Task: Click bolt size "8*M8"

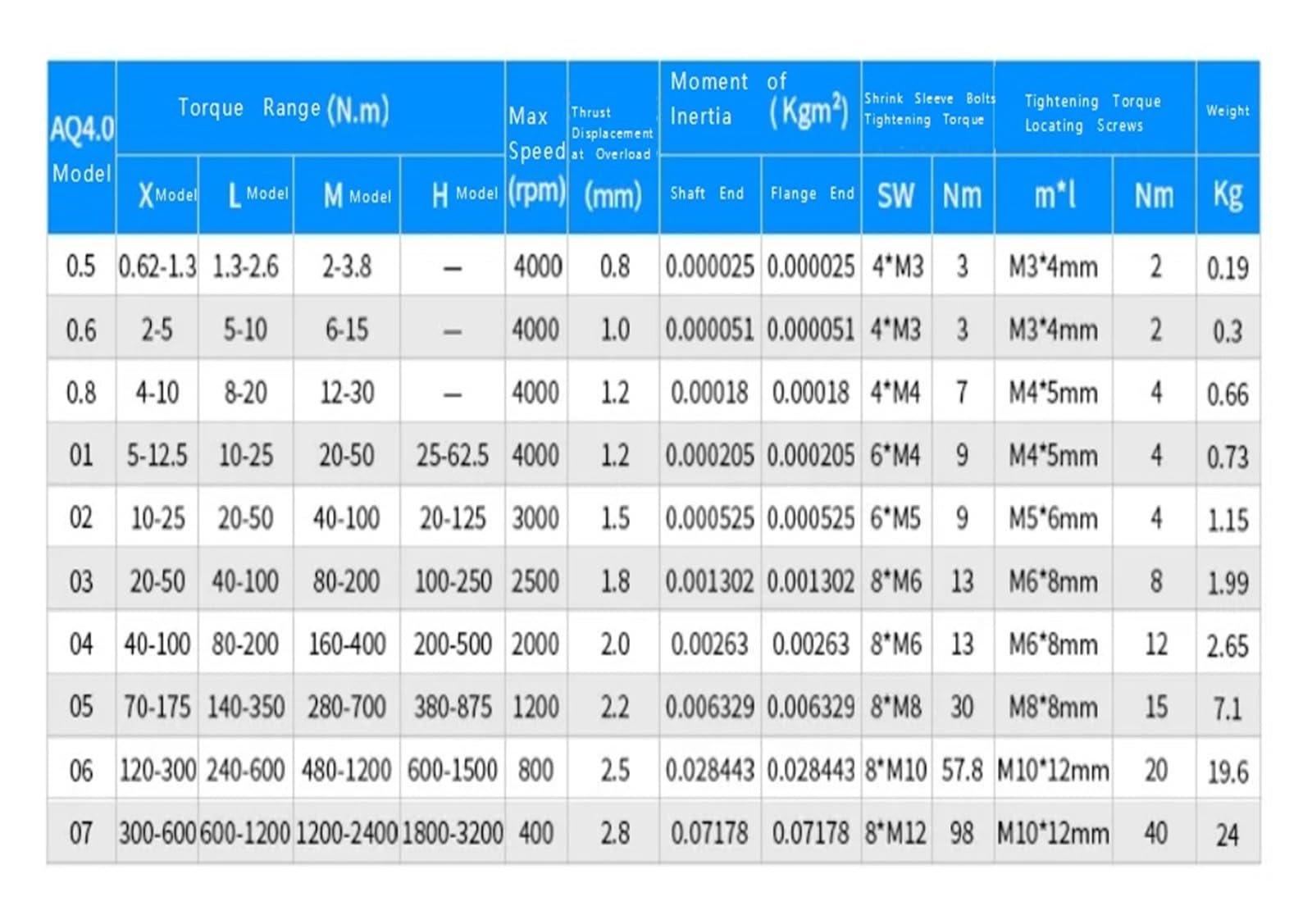Action: [x=895, y=707]
